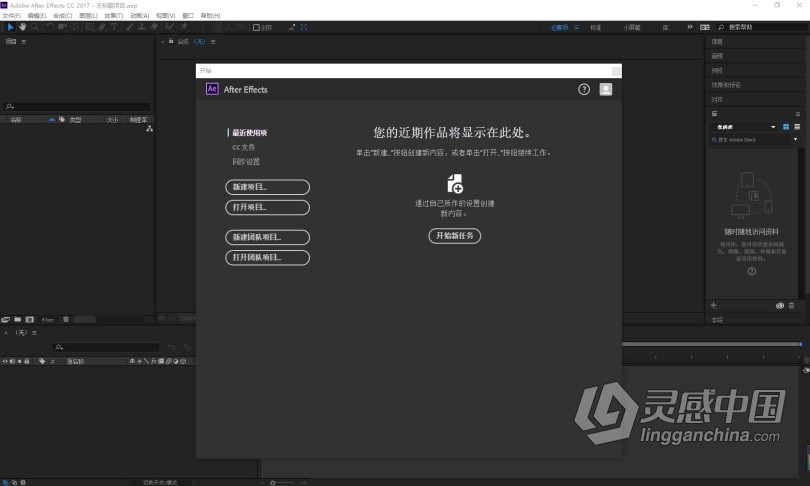Click the user account icon in Start dialog
This screenshot has width=810, height=486.
(605, 89)
